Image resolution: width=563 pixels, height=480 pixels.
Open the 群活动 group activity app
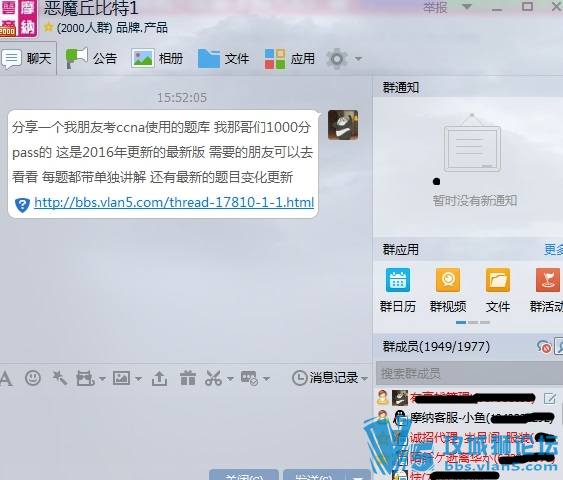(546, 290)
